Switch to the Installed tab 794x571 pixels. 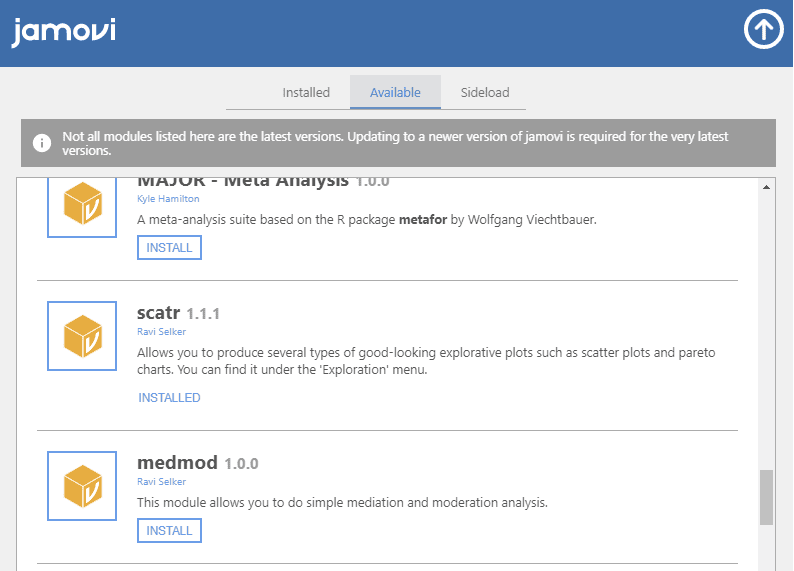click(x=306, y=93)
